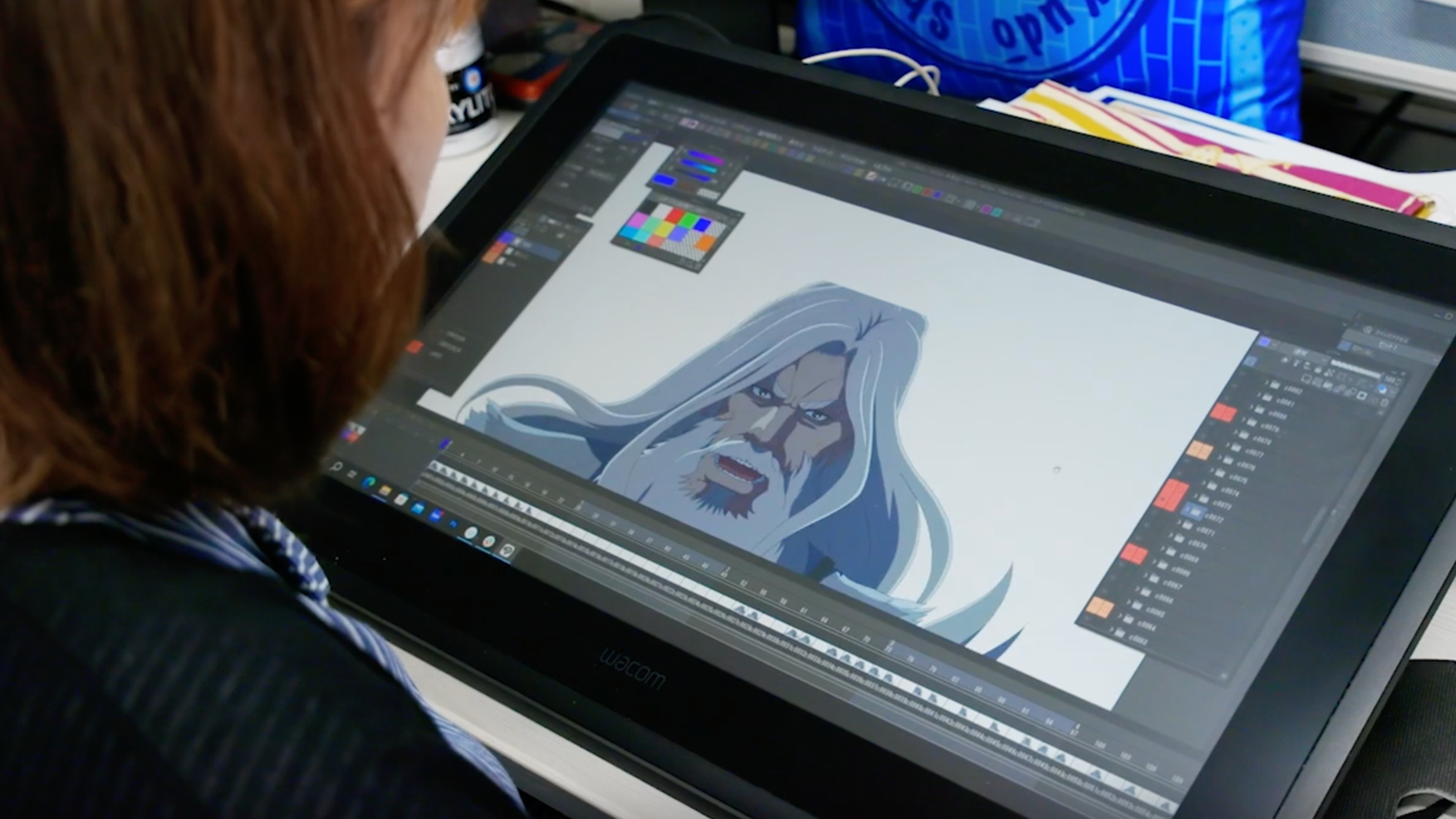Pick the white swatch in the color set
The width and height of the screenshot is (1456, 819).
[661, 209]
